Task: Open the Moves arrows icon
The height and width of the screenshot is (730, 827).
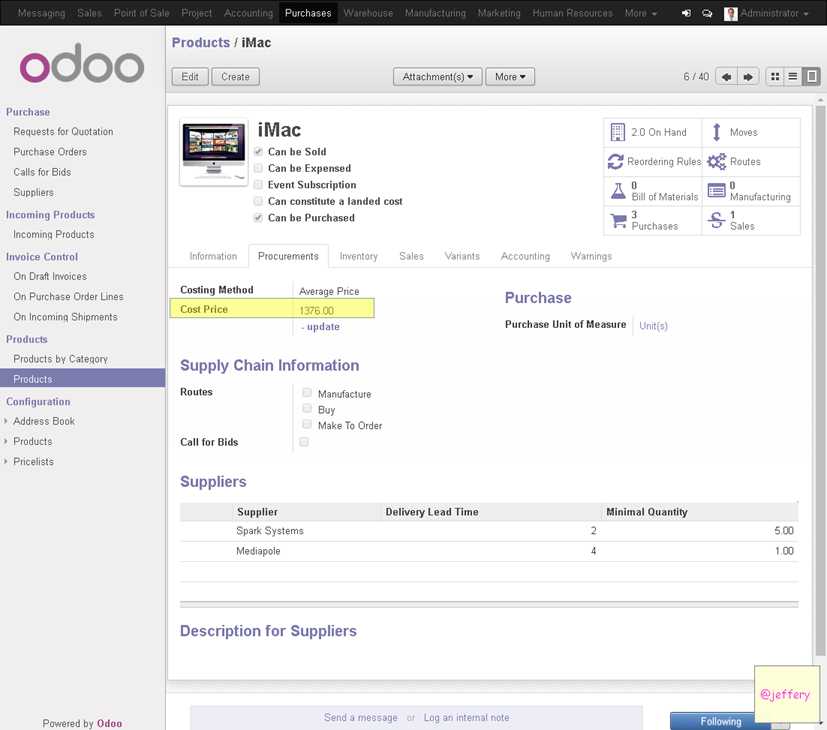Action: [716, 132]
